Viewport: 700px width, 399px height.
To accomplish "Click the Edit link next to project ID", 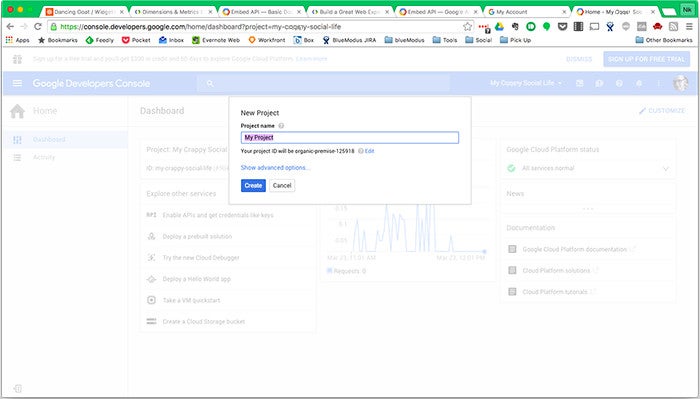I will (x=369, y=151).
